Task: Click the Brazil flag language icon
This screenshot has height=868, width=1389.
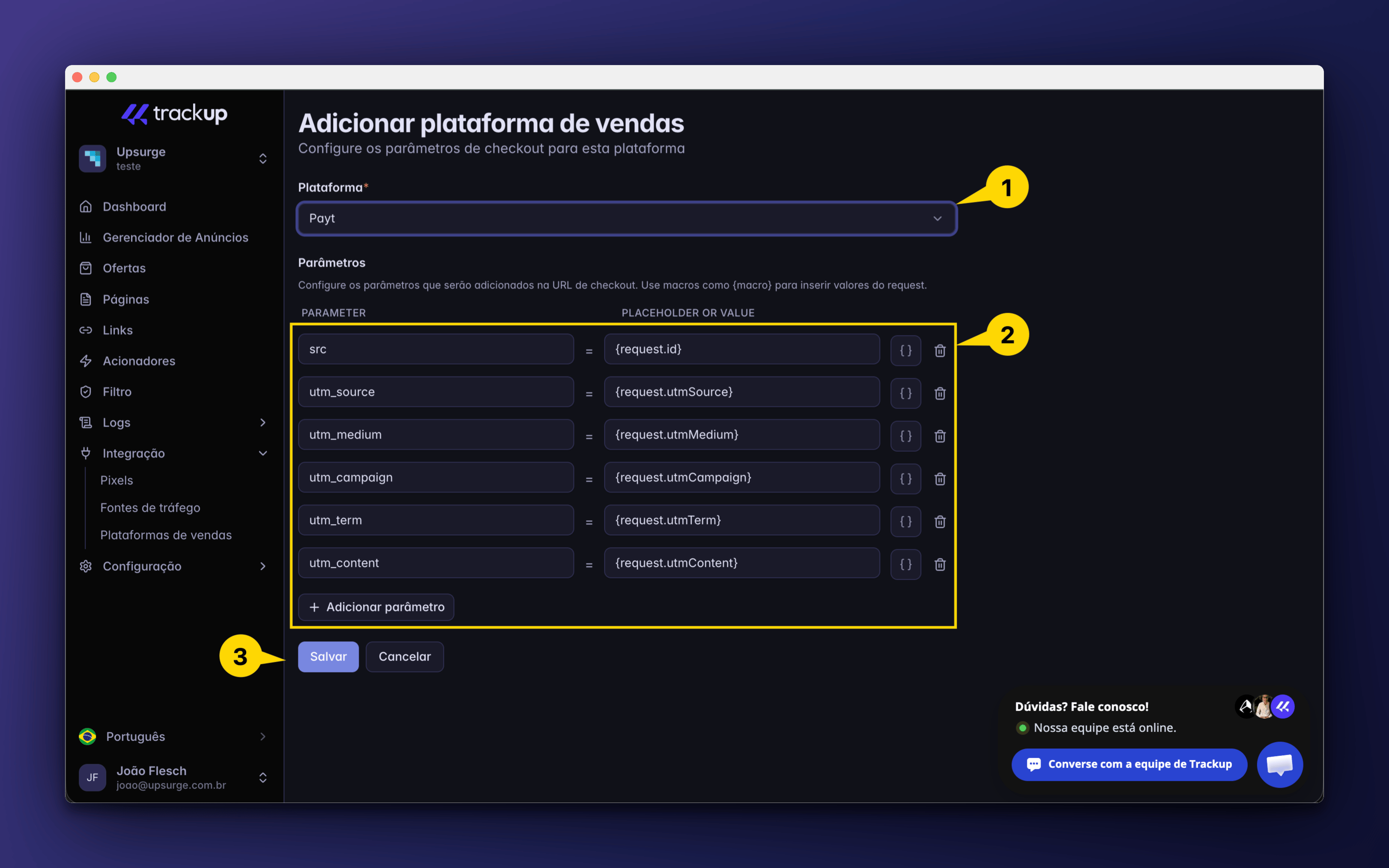Action: click(x=87, y=737)
